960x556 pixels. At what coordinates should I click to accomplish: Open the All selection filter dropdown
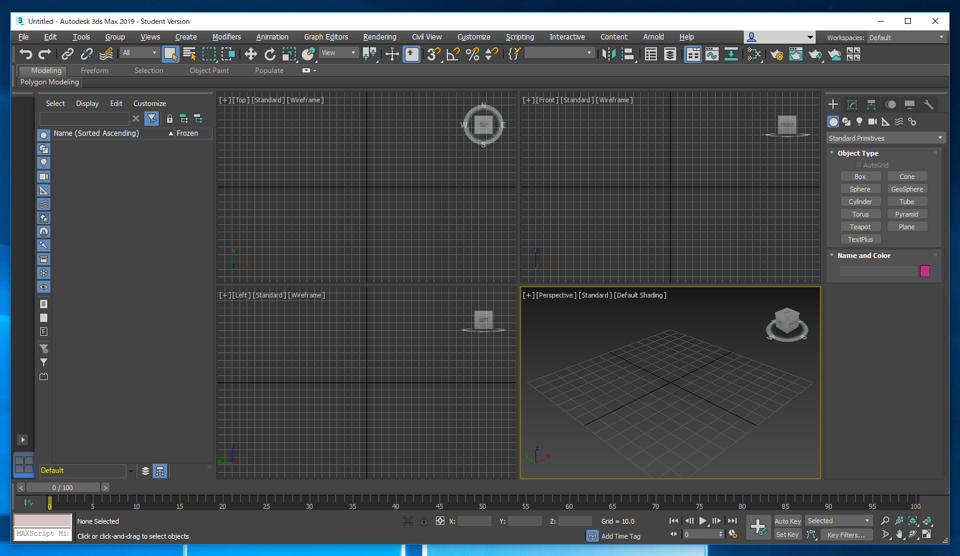[x=140, y=53]
